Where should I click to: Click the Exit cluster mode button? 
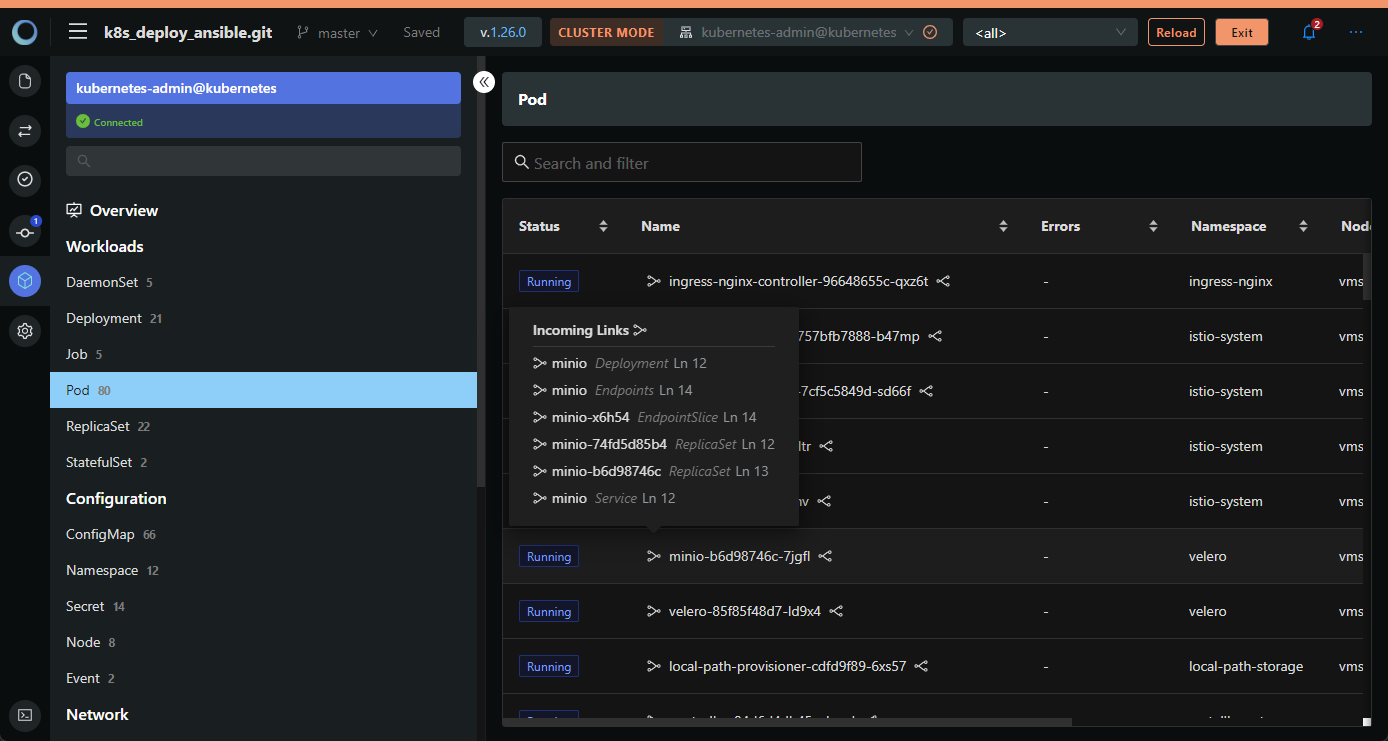1242,33
